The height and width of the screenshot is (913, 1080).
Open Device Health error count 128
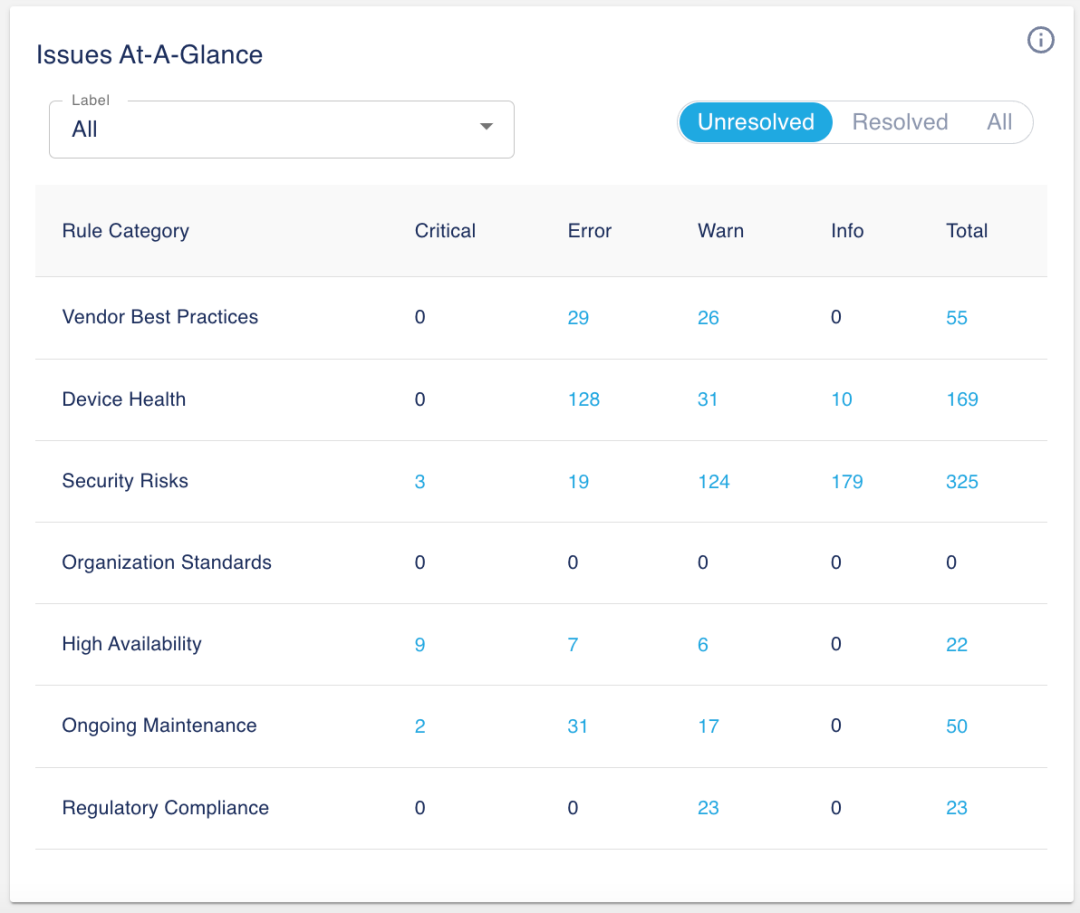point(583,400)
